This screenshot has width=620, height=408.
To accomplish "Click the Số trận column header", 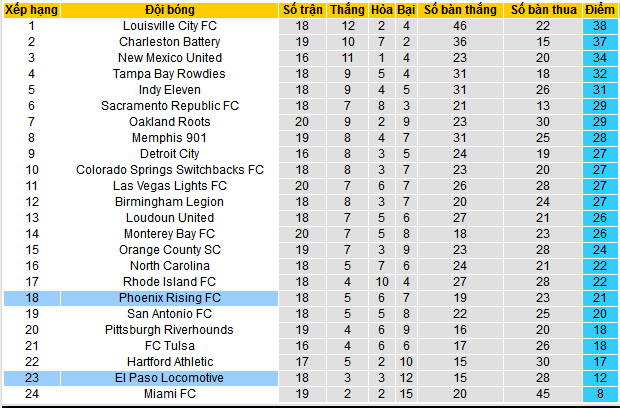I will point(302,10).
